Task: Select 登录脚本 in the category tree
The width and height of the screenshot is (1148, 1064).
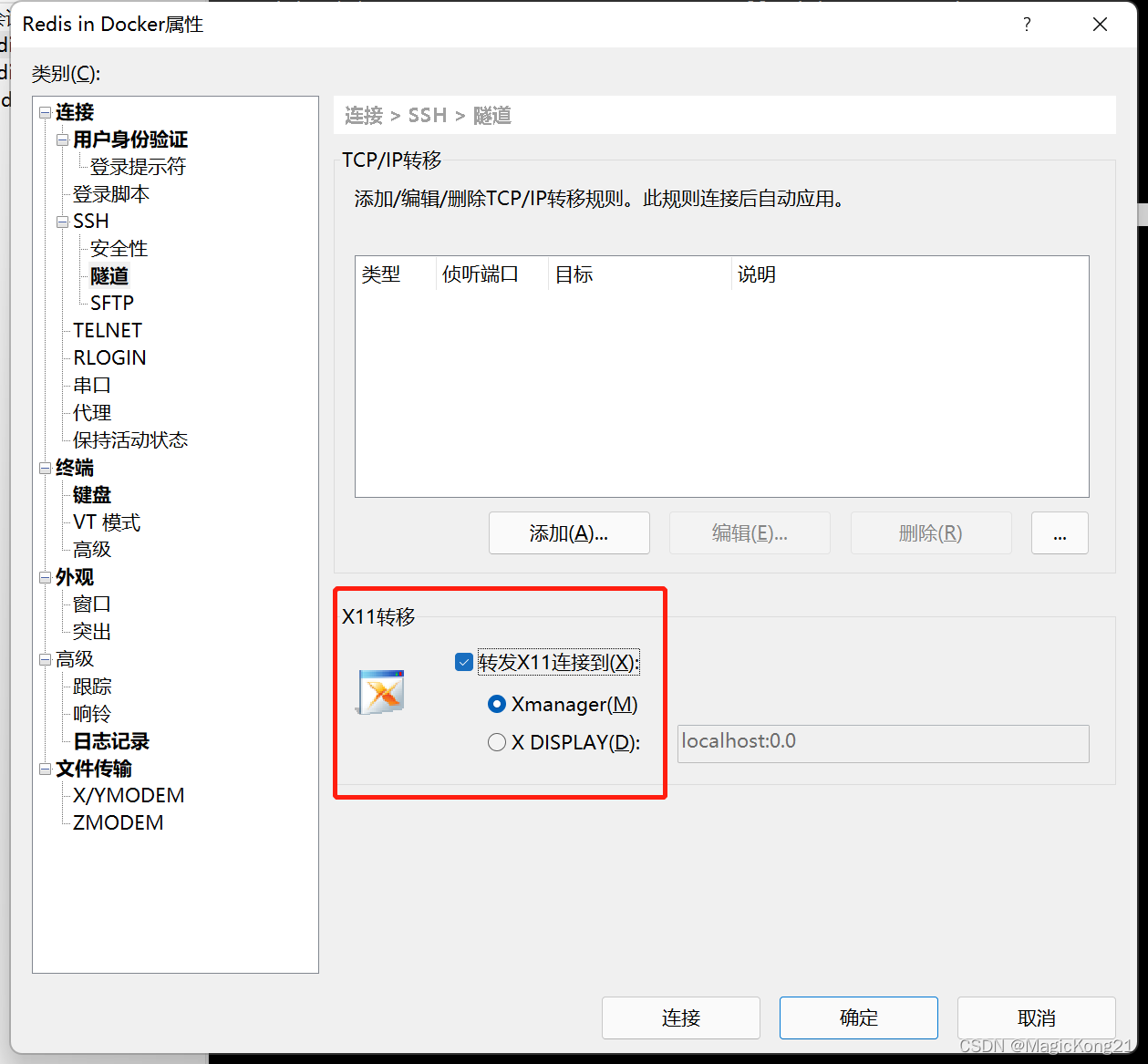Action: (x=111, y=194)
